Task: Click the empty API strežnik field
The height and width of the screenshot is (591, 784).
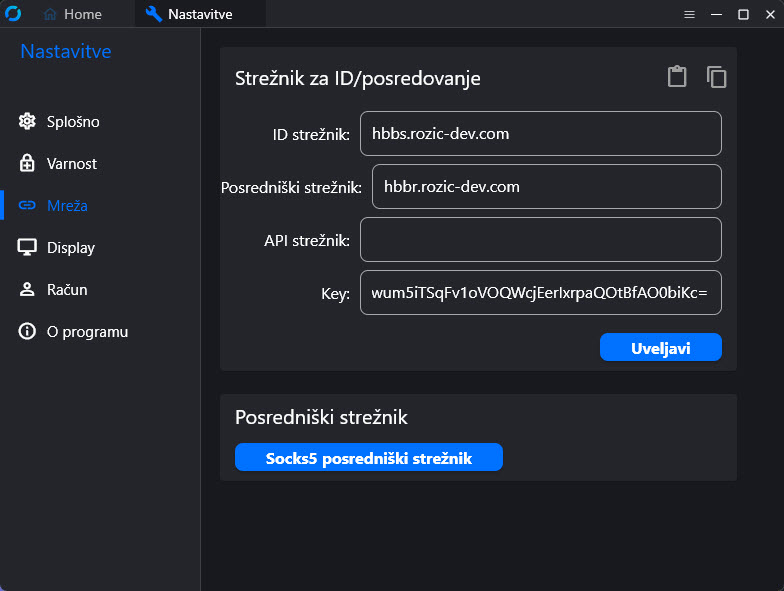Action: 540,239
